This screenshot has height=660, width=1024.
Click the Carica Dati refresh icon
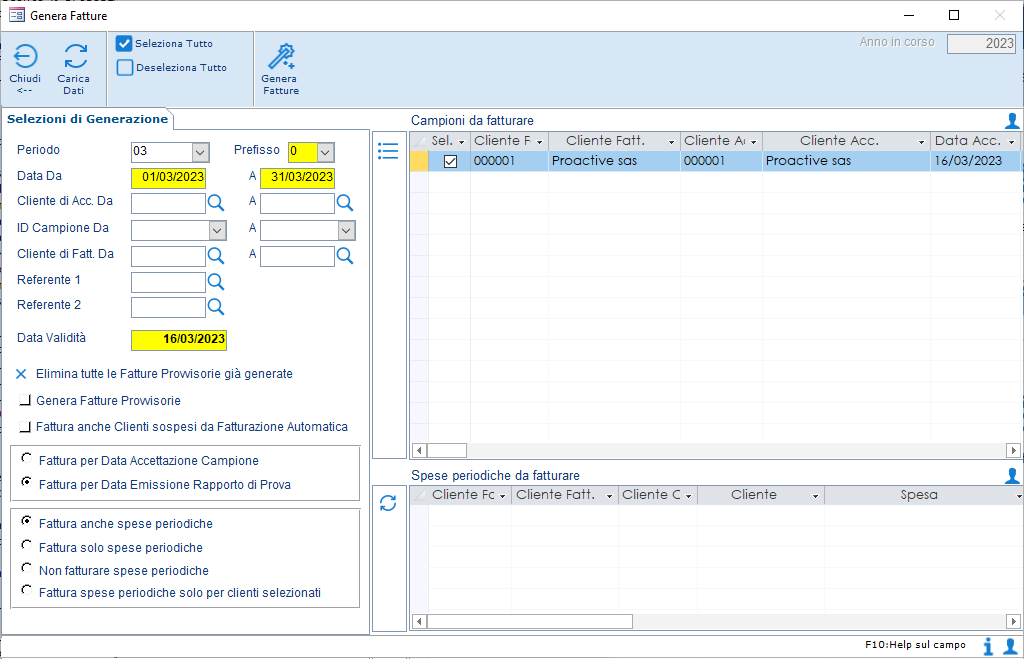pos(76,56)
